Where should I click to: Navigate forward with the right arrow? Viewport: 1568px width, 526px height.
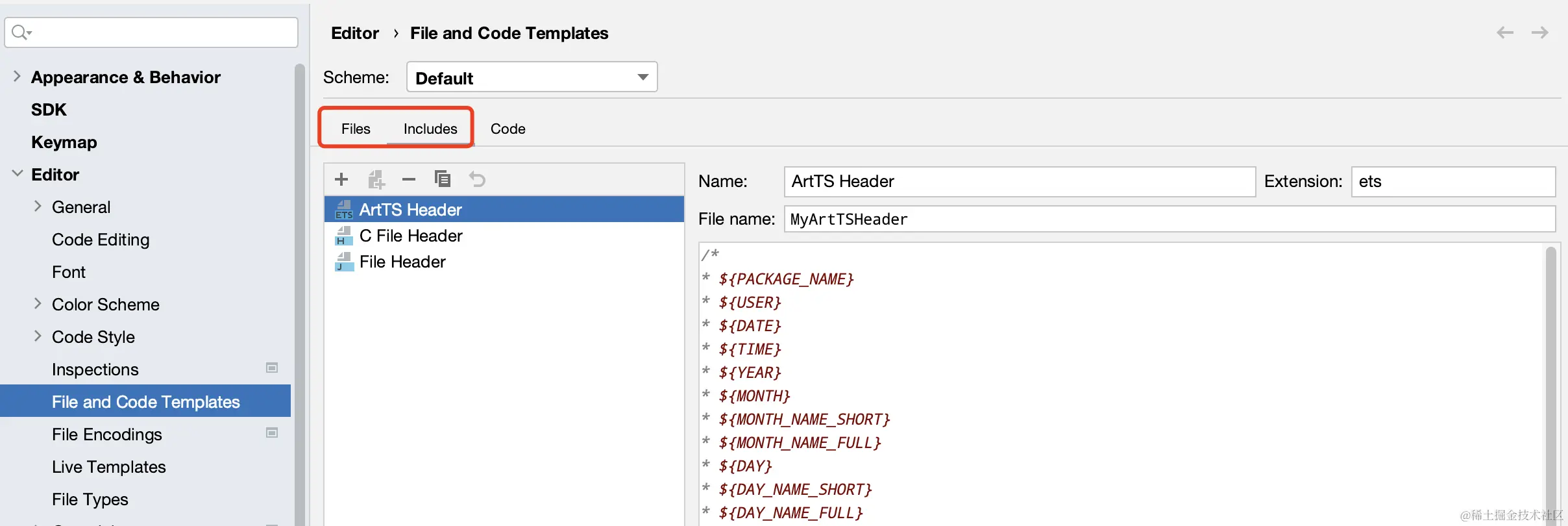[x=1539, y=33]
